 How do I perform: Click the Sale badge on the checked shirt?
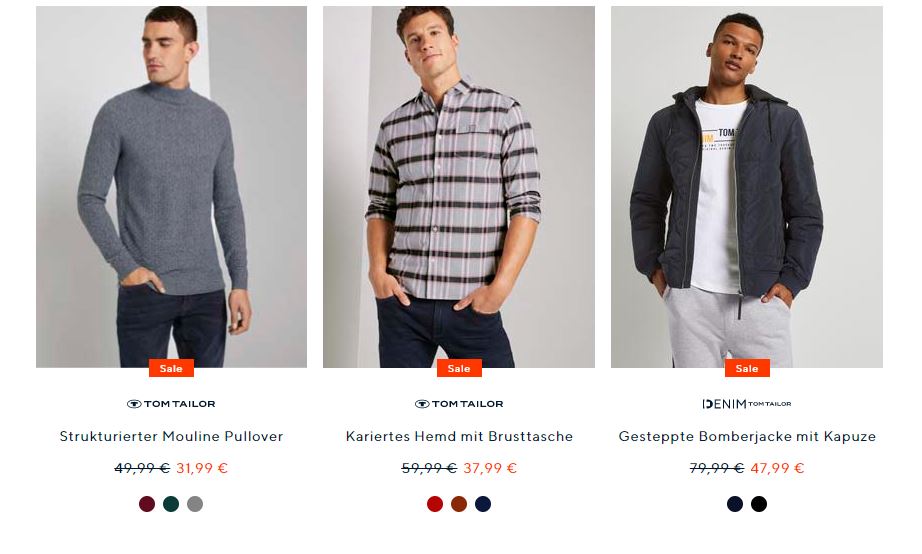(459, 368)
